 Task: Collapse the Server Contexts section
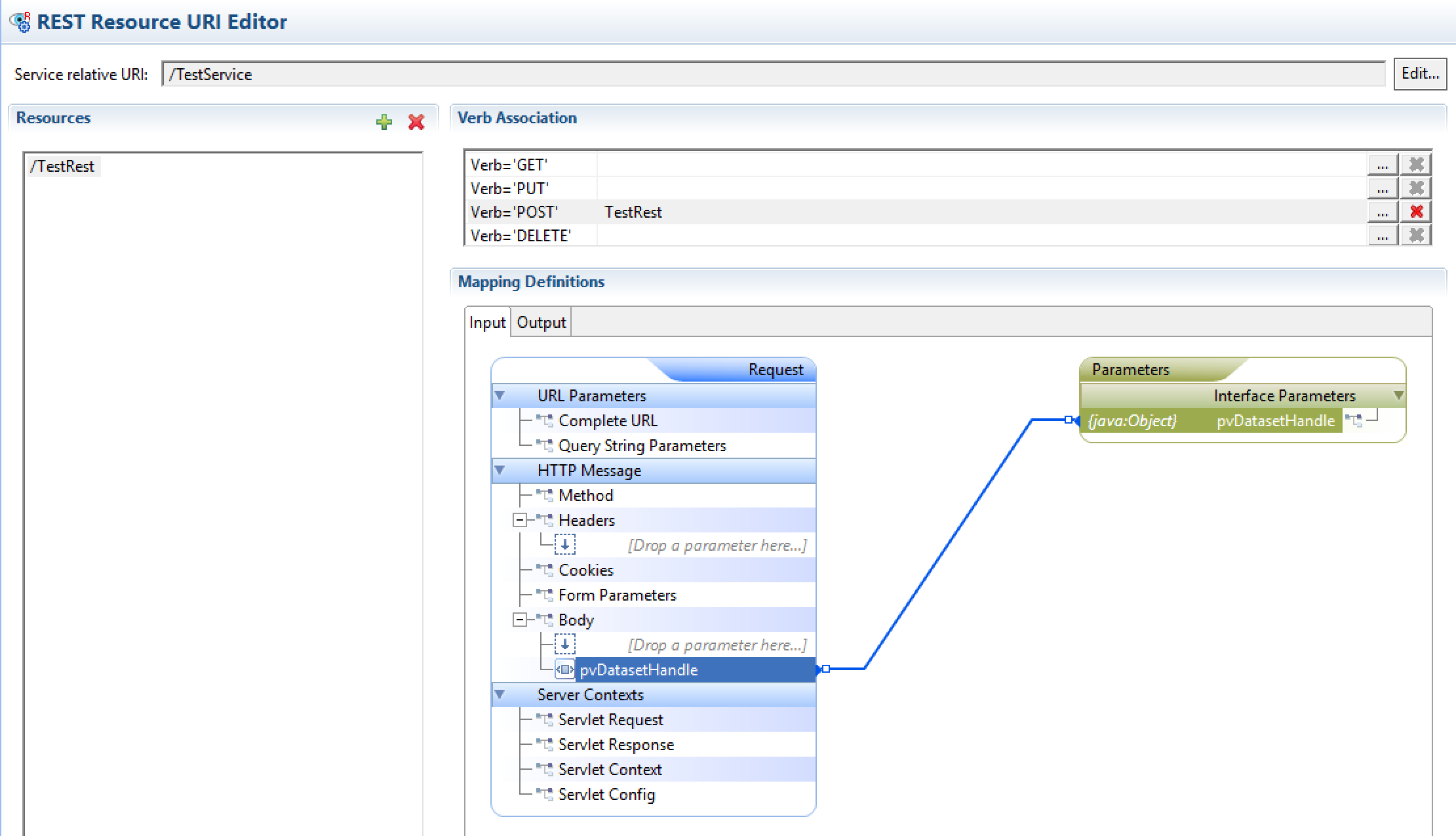pyautogui.click(x=500, y=694)
